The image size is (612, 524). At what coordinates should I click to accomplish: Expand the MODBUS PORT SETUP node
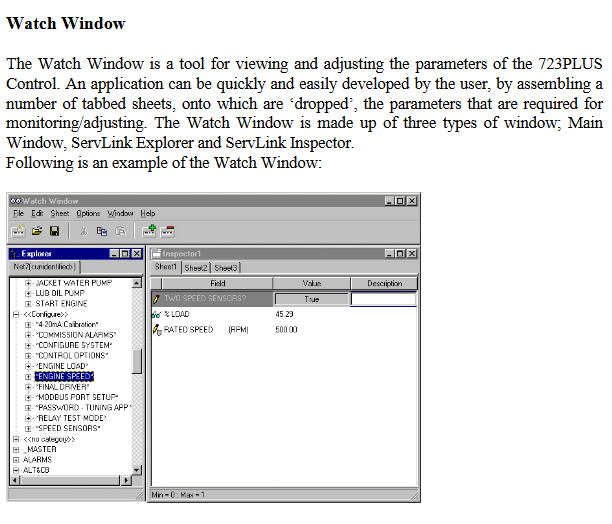tap(28, 398)
